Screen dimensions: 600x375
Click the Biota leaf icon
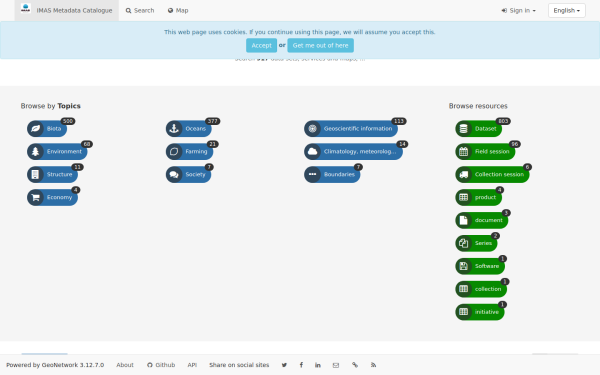(35, 129)
